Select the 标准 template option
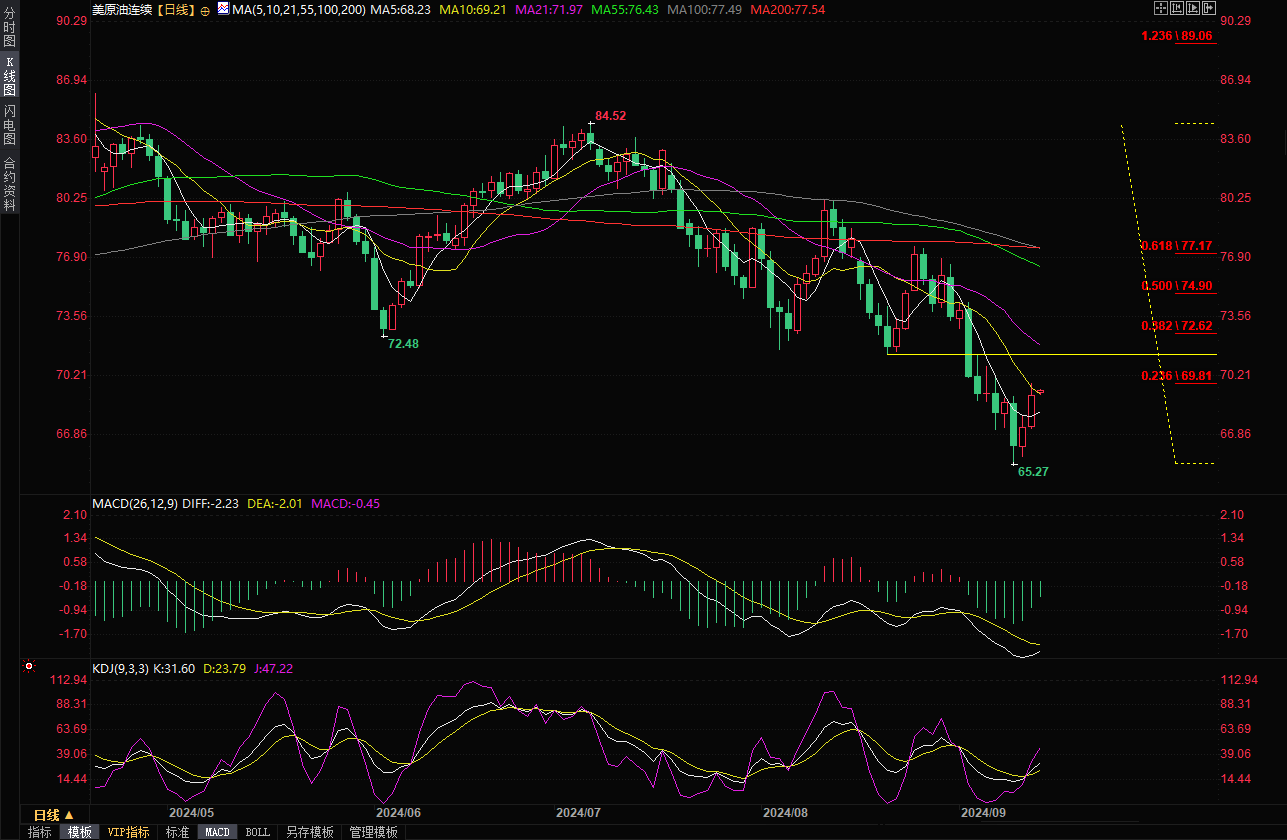1287x840 pixels. [x=177, y=832]
